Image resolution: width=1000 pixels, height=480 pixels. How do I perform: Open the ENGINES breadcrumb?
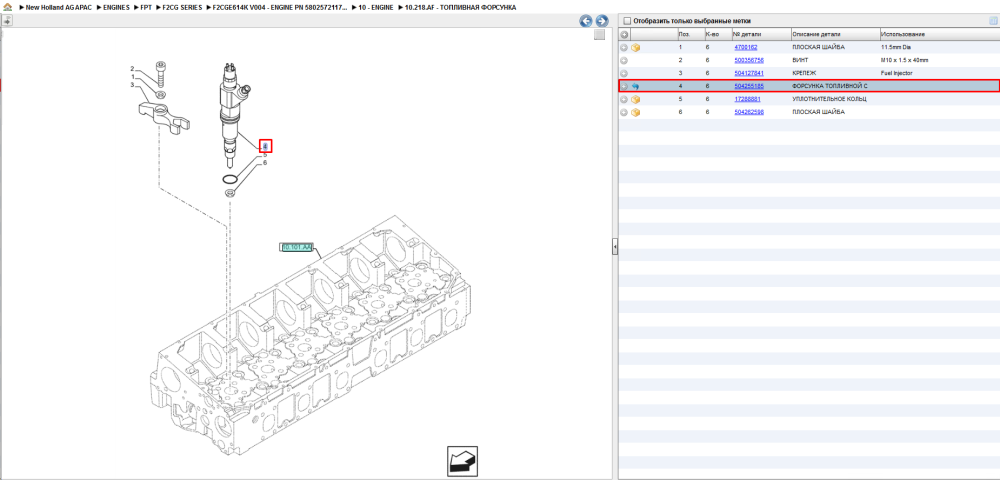click(x=116, y=7)
